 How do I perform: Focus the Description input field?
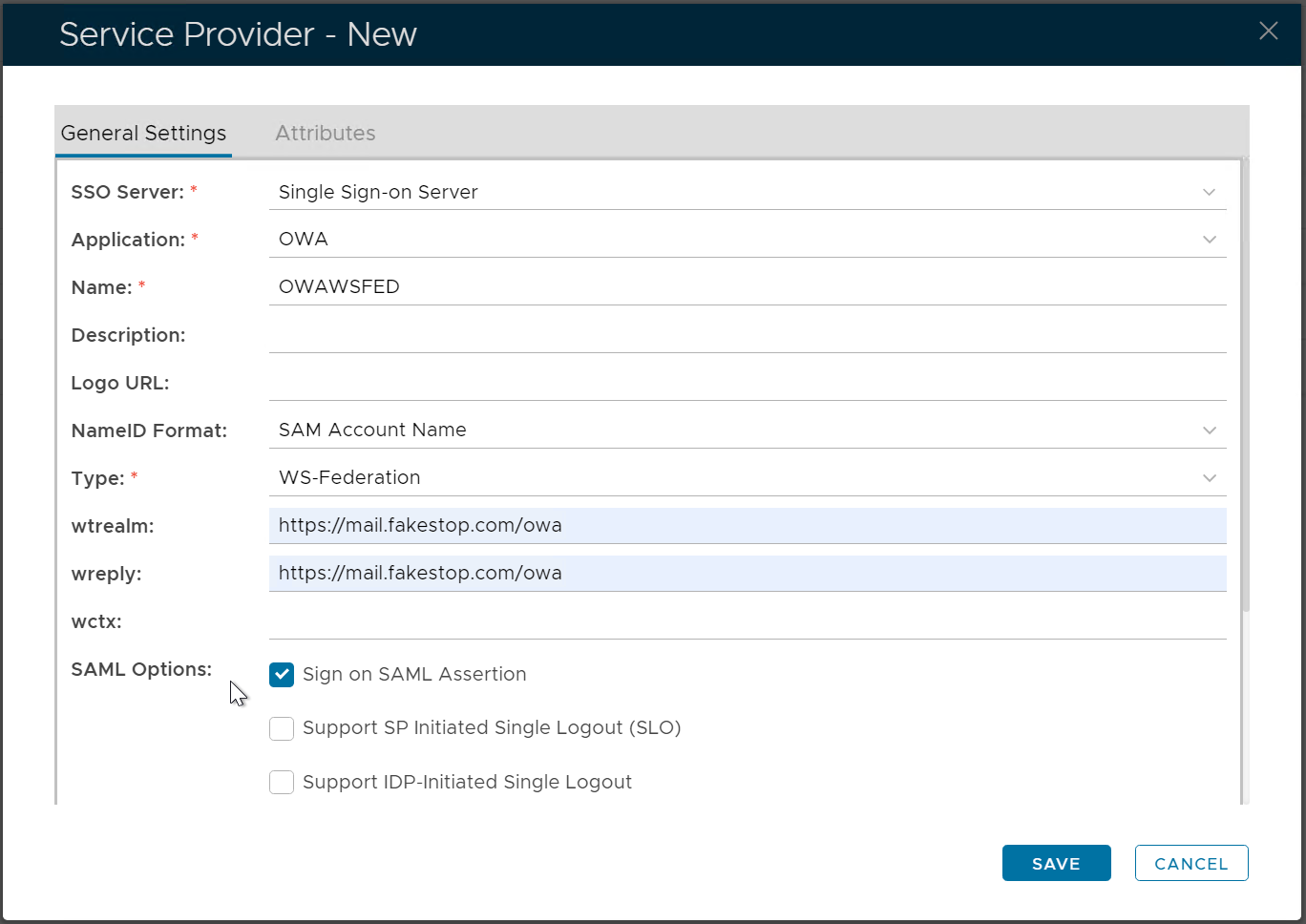[x=747, y=335]
